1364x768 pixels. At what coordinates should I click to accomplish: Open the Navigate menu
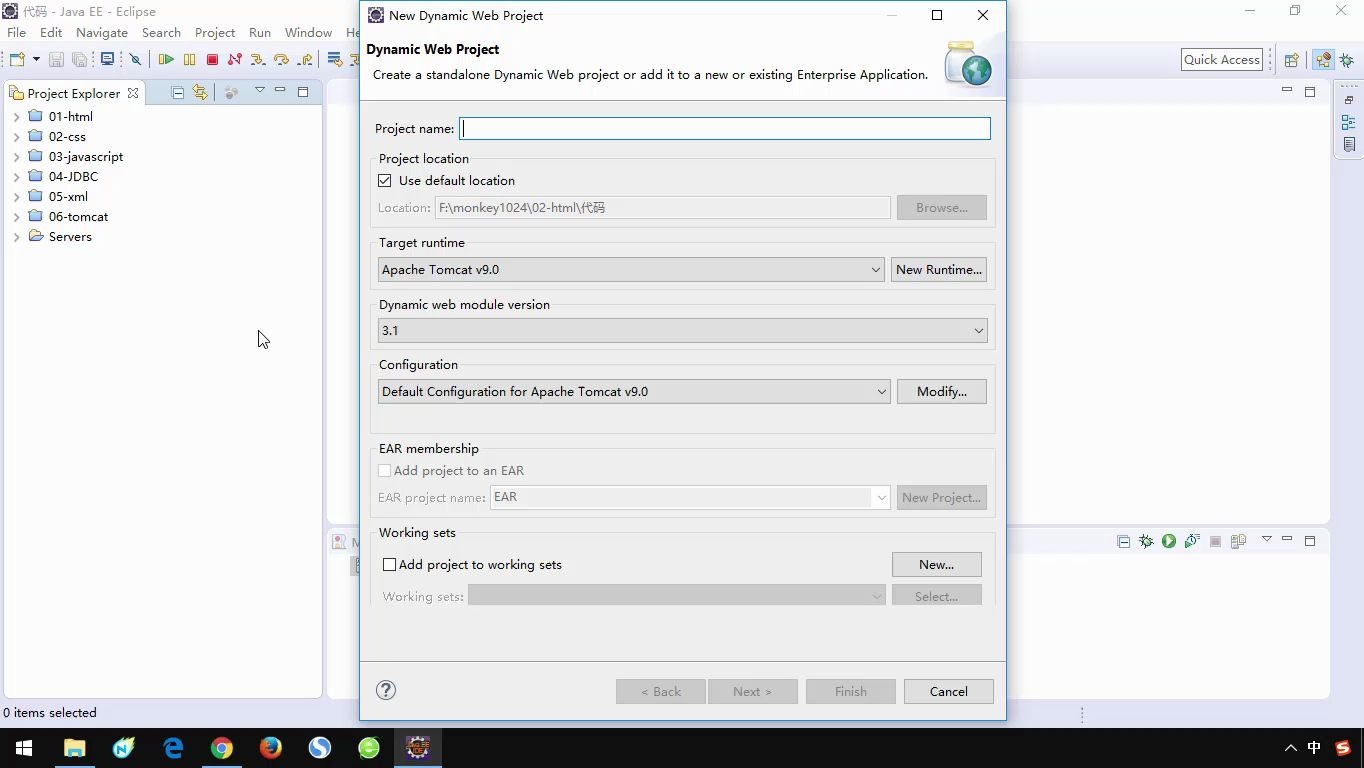[102, 32]
